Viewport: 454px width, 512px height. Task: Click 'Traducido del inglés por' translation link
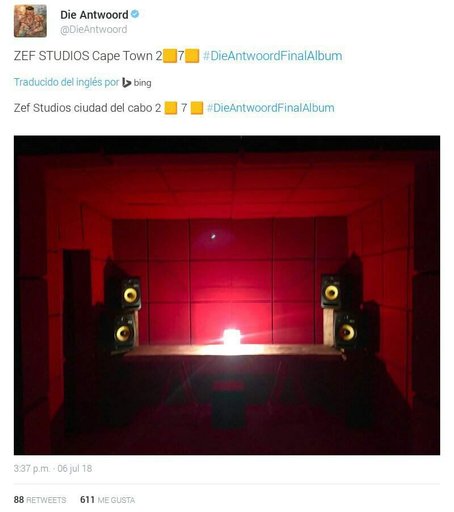pyautogui.click(x=66, y=82)
